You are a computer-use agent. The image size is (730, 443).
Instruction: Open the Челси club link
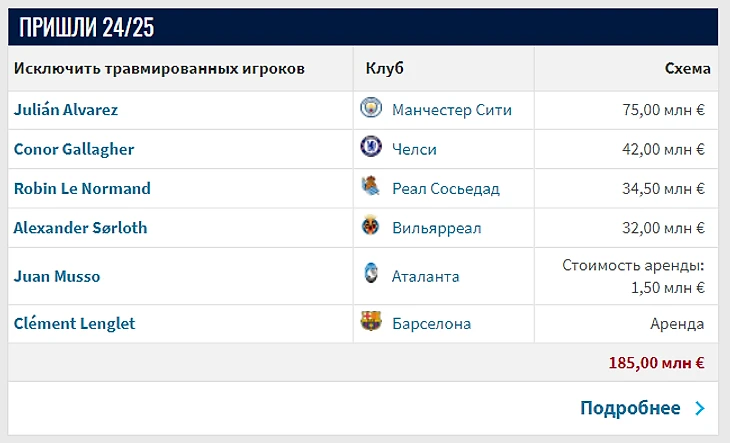[x=415, y=149]
